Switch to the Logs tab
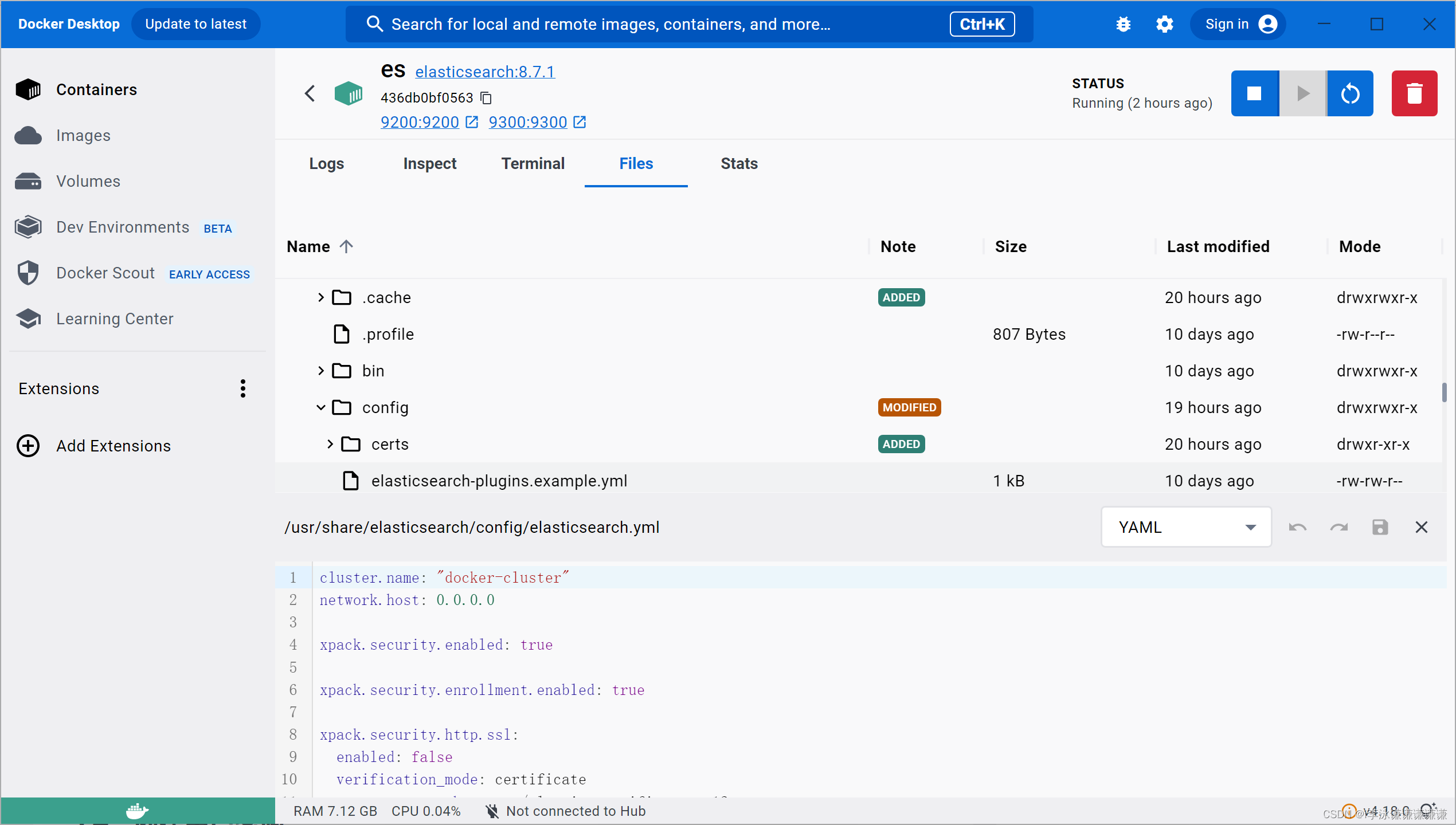This screenshot has height=825, width=1456. click(326, 163)
